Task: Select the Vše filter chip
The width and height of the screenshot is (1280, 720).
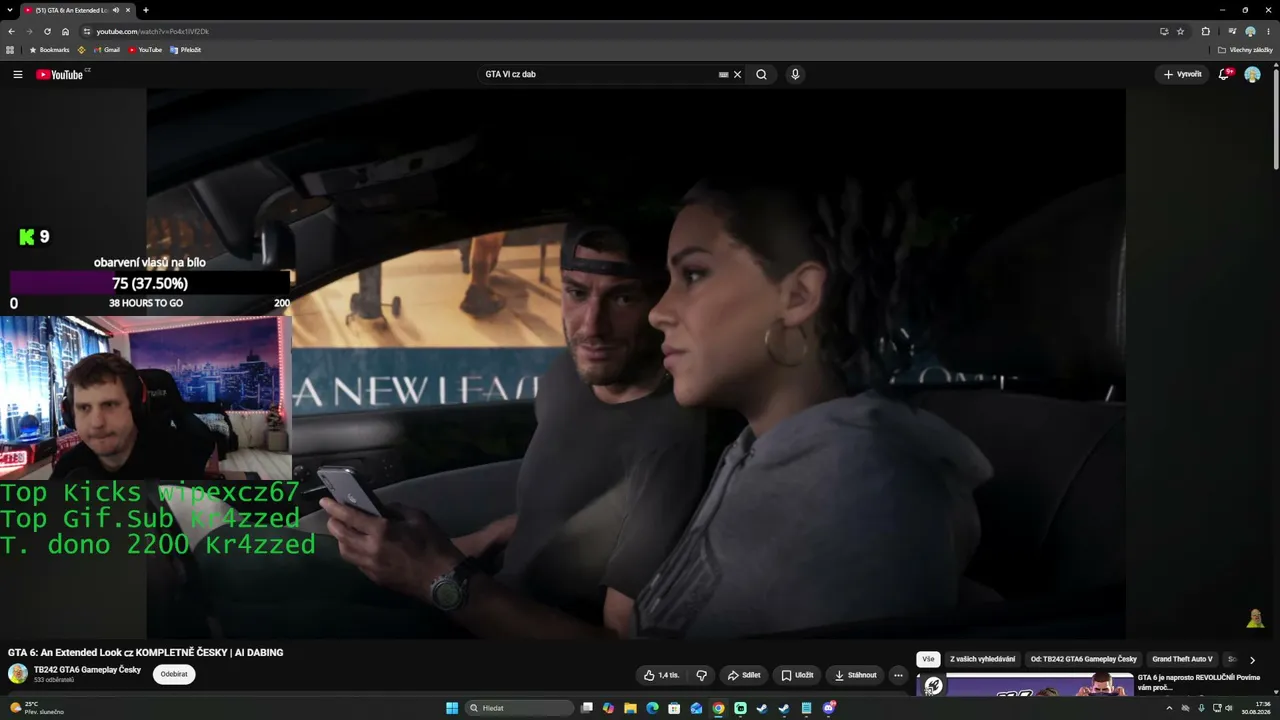Action: pos(928,659)
